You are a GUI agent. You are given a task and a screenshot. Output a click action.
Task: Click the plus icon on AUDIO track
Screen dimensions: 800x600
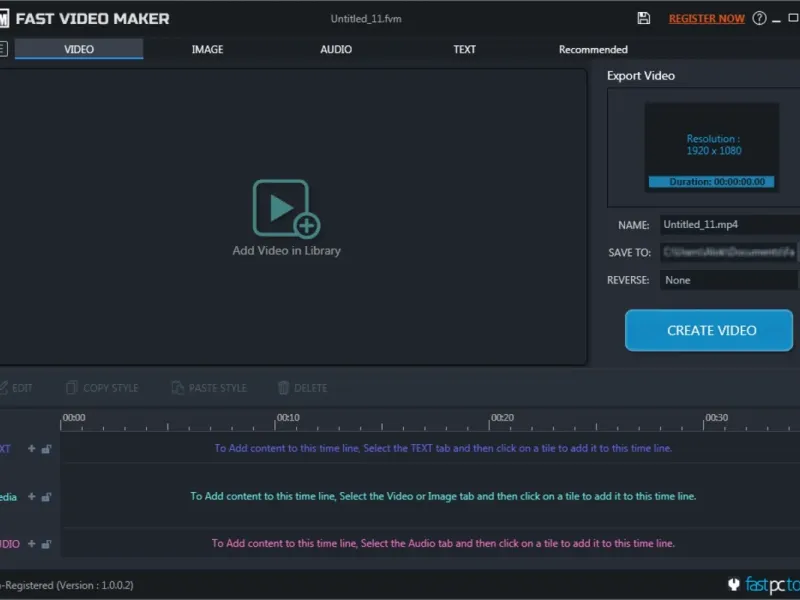(x=32, y=544)
